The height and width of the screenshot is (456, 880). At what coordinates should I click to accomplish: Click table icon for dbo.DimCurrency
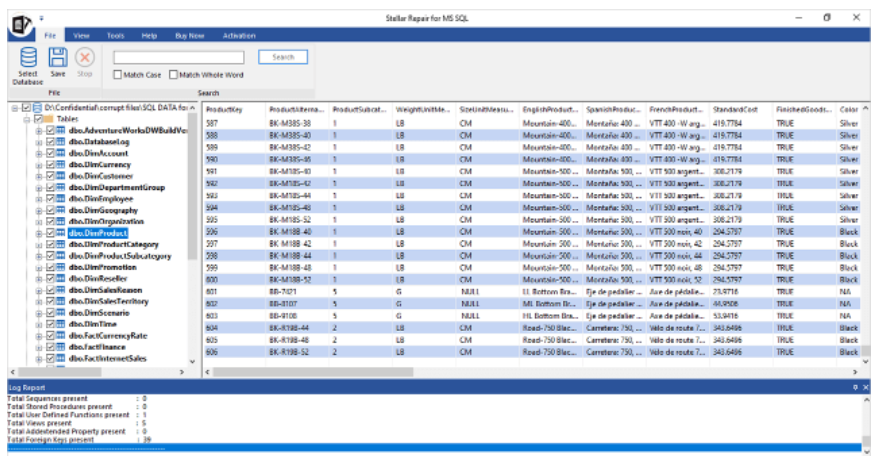tap(60, 164)
